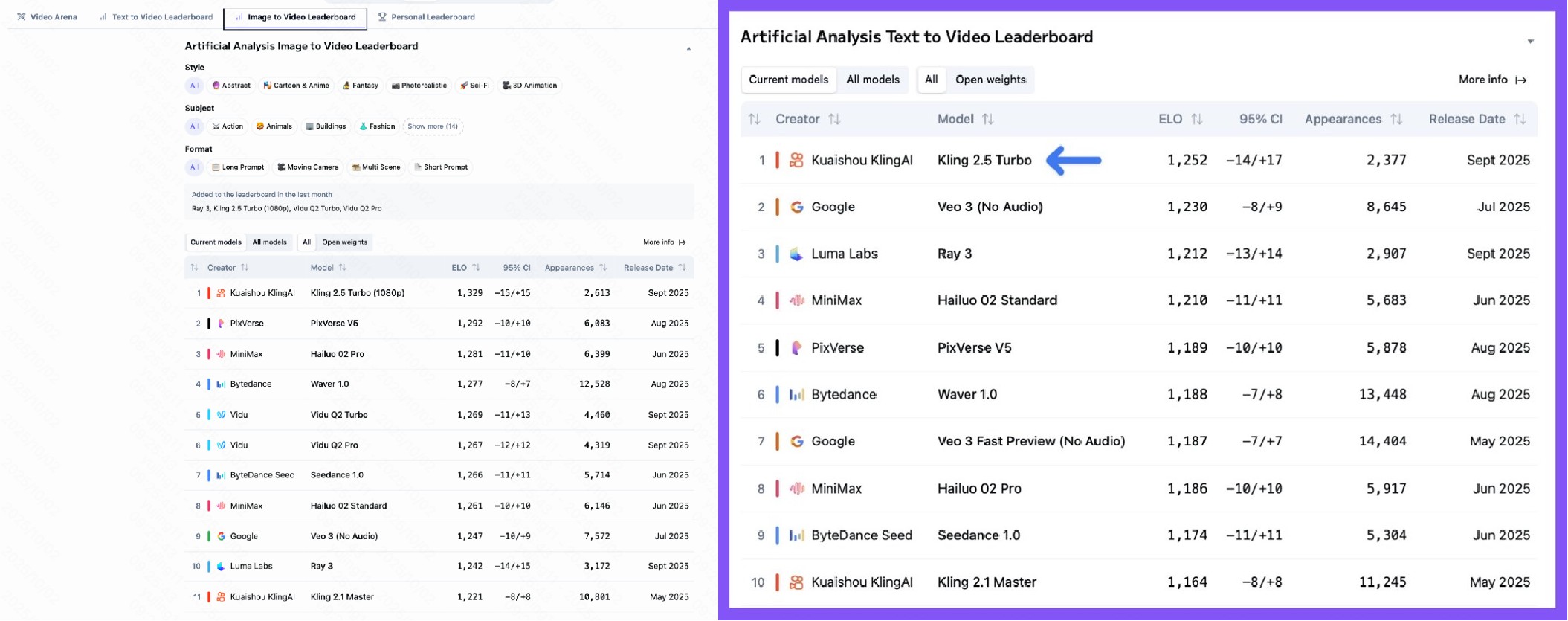Select Veo 3 Fast Preview (No Audio) model name

coord(1031,442)
